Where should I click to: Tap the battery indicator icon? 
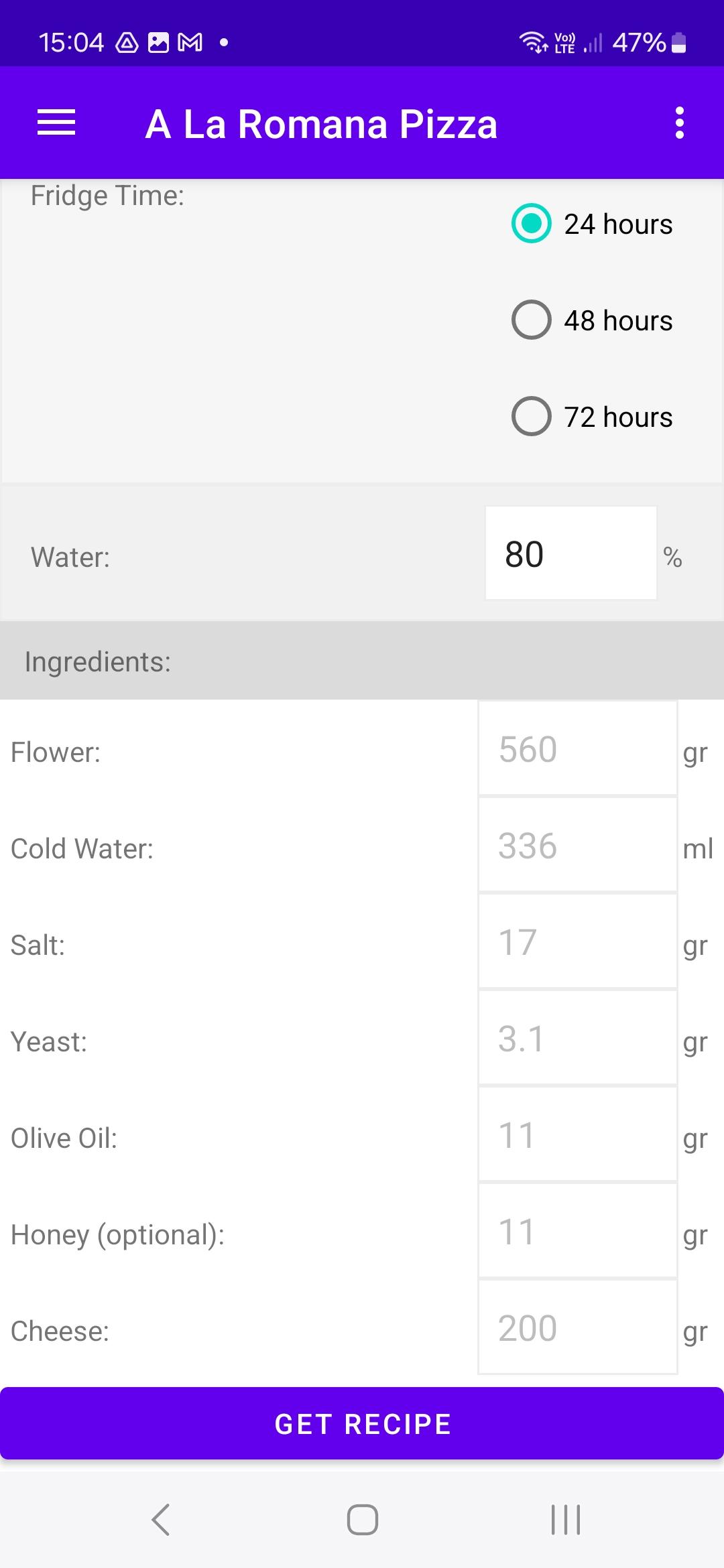tap(678, 43)
